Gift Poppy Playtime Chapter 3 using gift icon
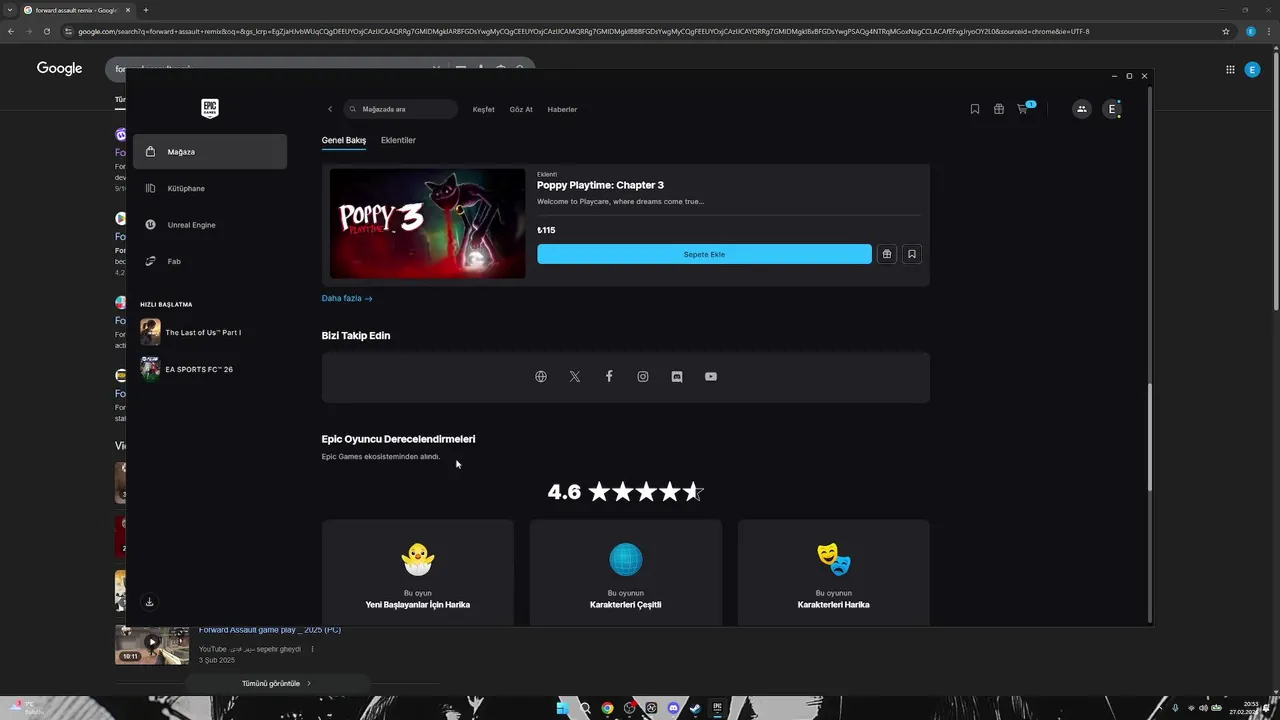Screen dimensions: 1280x720 (x=887, y=254)
